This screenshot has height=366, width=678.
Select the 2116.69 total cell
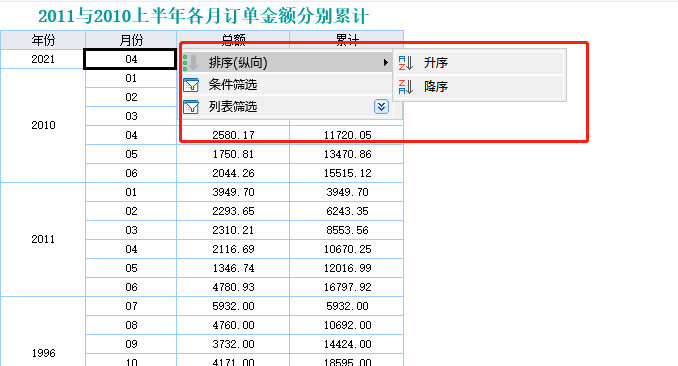coord(233,249)
